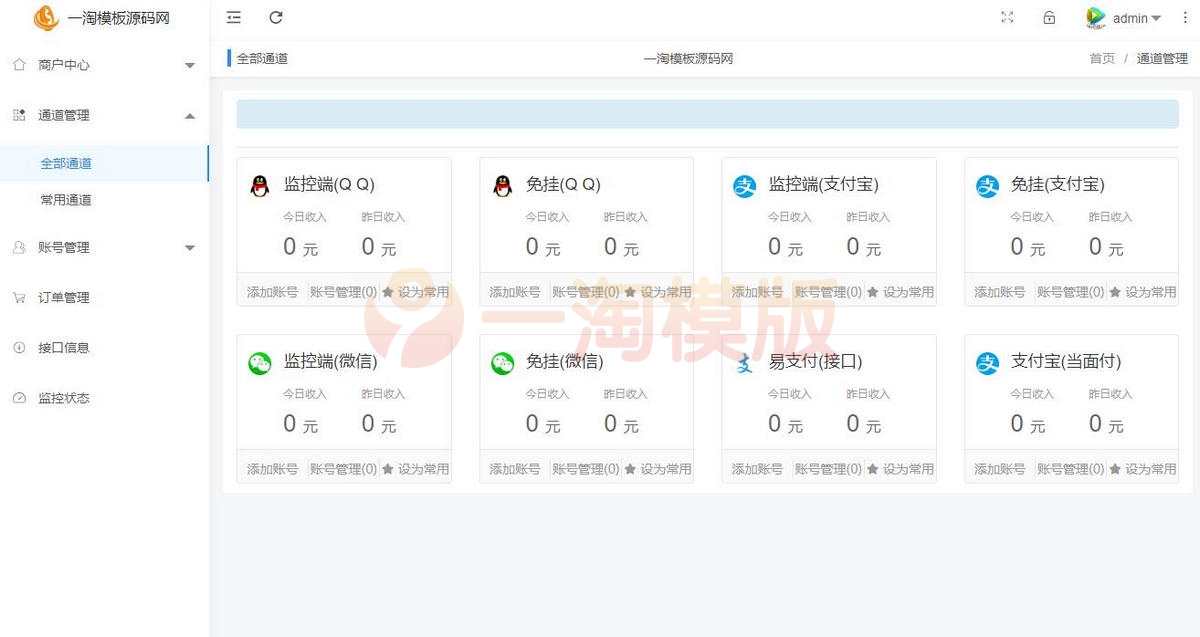Collapse the 通道管理 menu arrow

(190, 116)
